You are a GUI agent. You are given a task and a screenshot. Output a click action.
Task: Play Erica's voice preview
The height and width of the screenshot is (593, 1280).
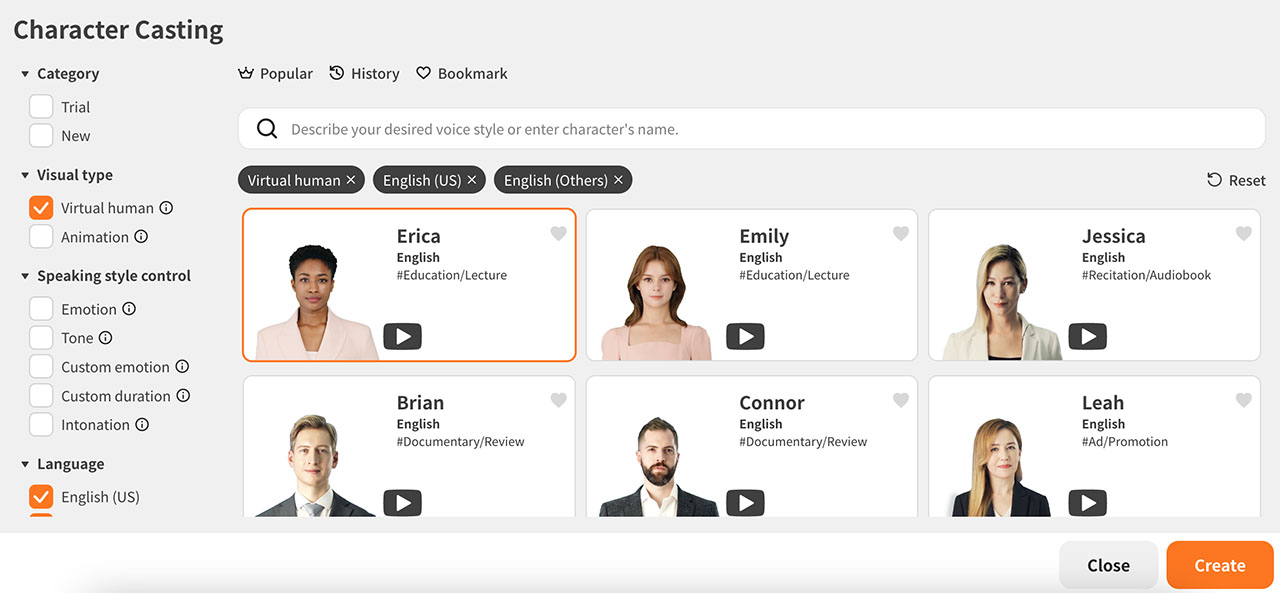tap(402, 337)
